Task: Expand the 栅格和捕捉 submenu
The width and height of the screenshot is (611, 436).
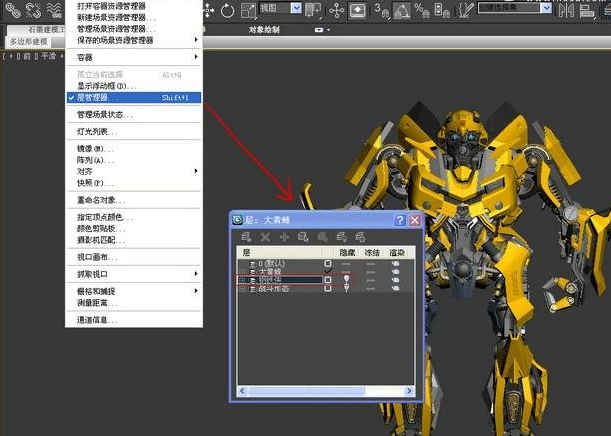Action: pyautogui.click(x=134, y=291)
